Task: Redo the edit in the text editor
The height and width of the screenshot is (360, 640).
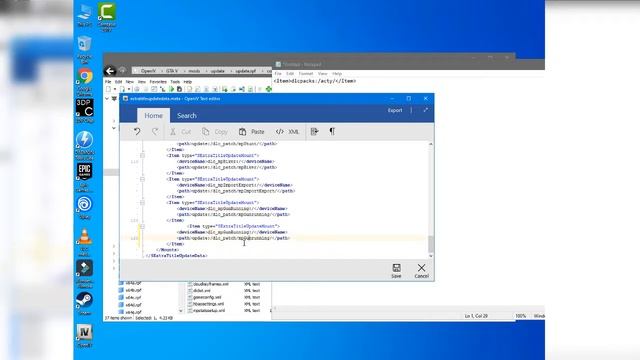Action: [x=155, y=131]
